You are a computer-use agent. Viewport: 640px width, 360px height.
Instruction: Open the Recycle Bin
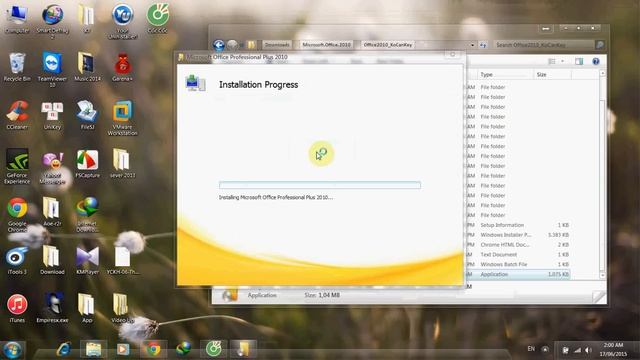(17, 67)
